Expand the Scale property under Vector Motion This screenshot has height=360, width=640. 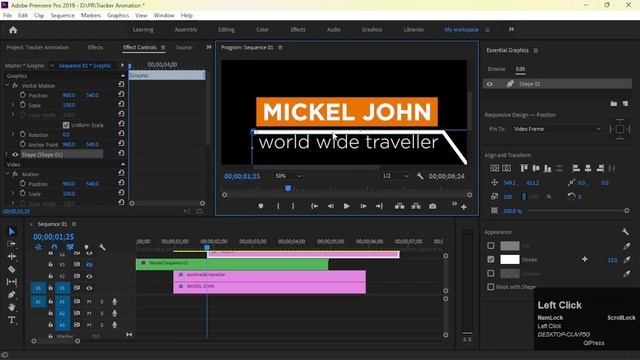(x=13, y=105)
